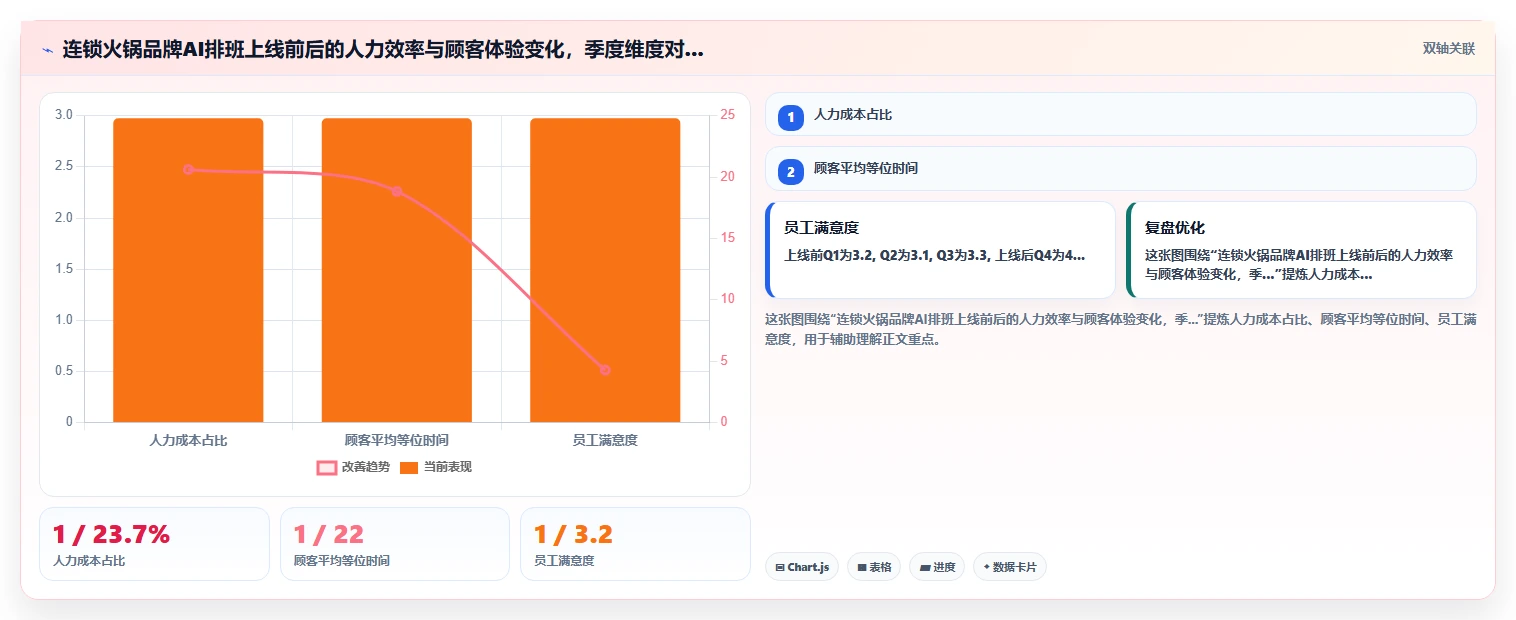Click the x-axis label 人力成本占比
The width and height of the screenshot is (1516, 620).
click(188, 440)
